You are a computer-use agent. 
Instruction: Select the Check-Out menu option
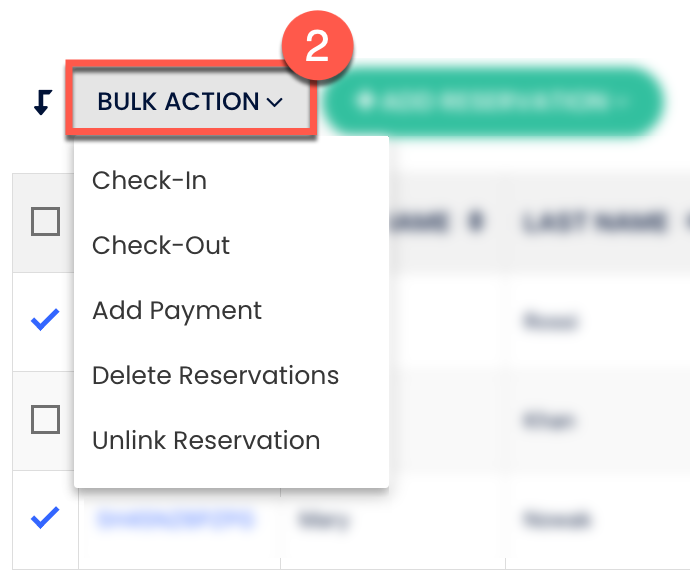tap(161, 246)
